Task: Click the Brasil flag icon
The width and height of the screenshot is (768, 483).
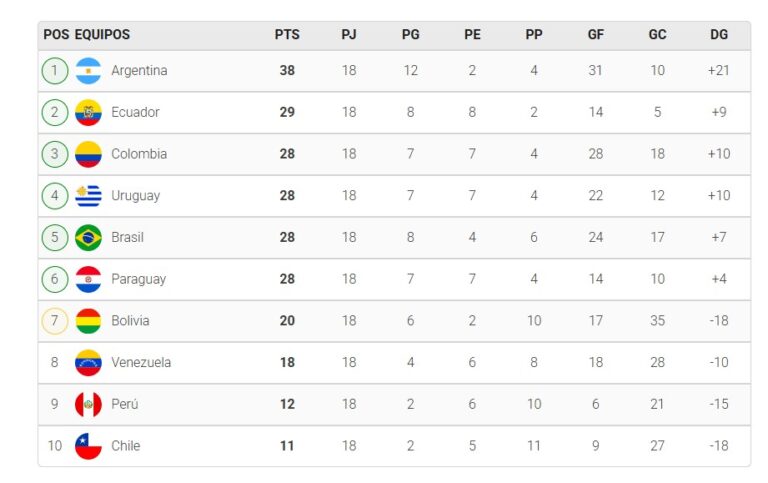Action: 88,237
